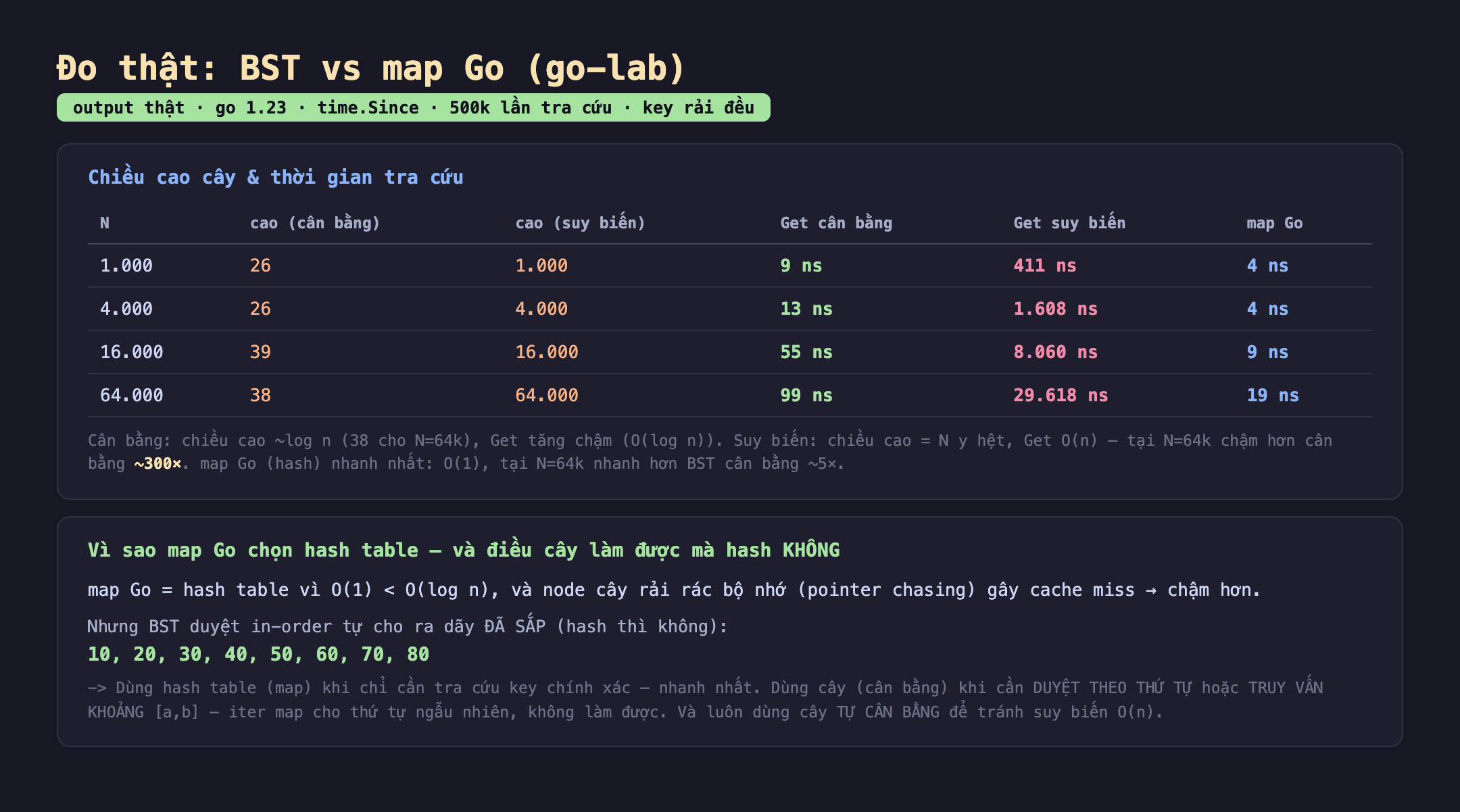Click the 'Get cân bằng' column header
The height and width of the screenshot is (812, 1460).
[x=836, y=223]
